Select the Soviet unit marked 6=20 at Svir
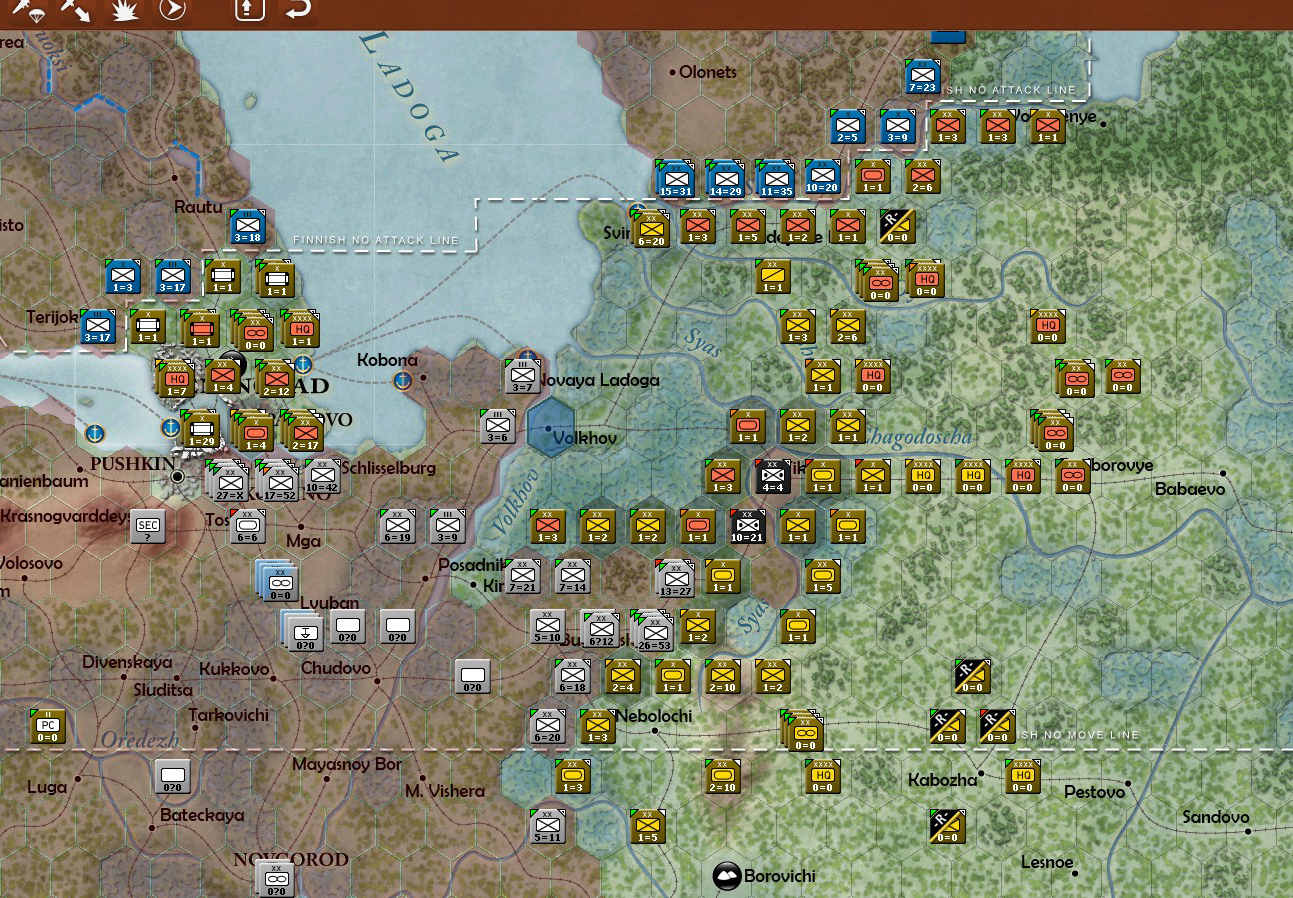This screenshot has width=1293, height=898. point(650,229)
